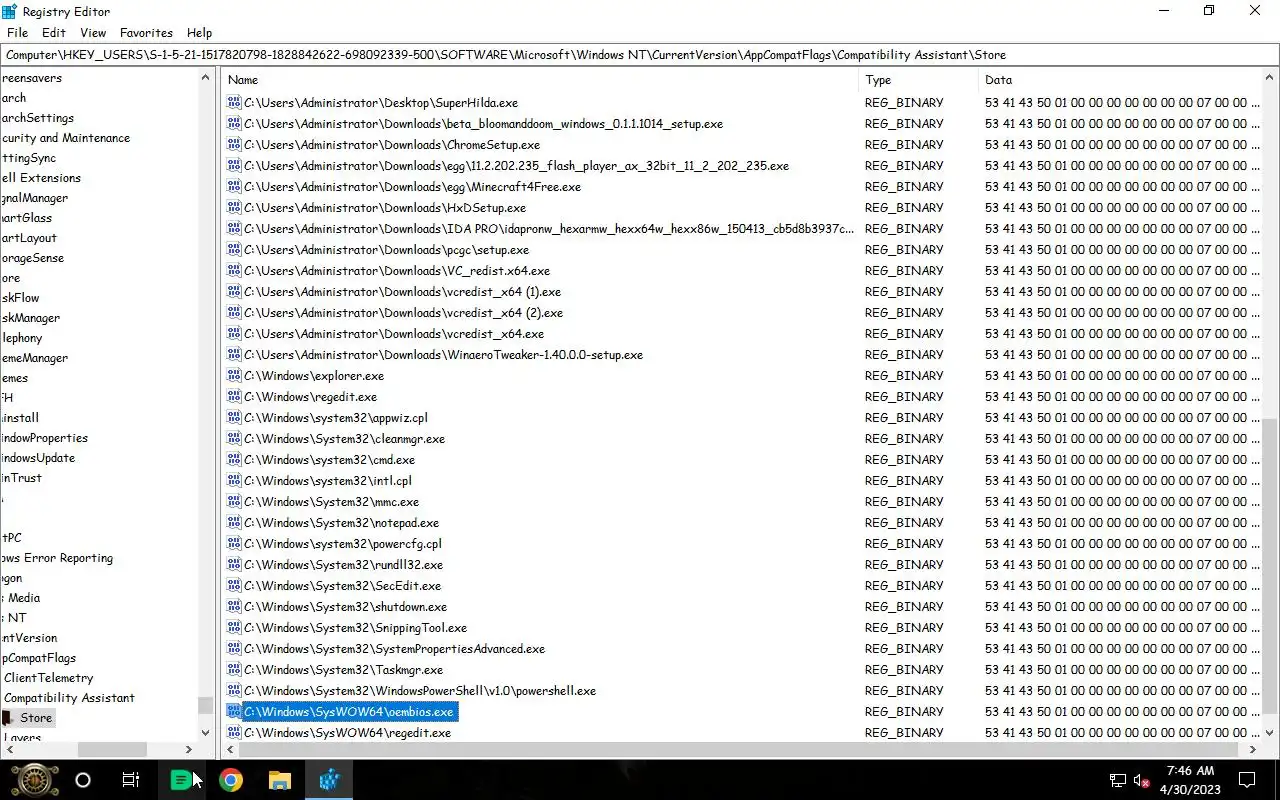This screenshot has height=800, width=1280.
Task: Click tree pane horizontal scroll right arrow
Action: pyautogui.click(x=189, y=749)
